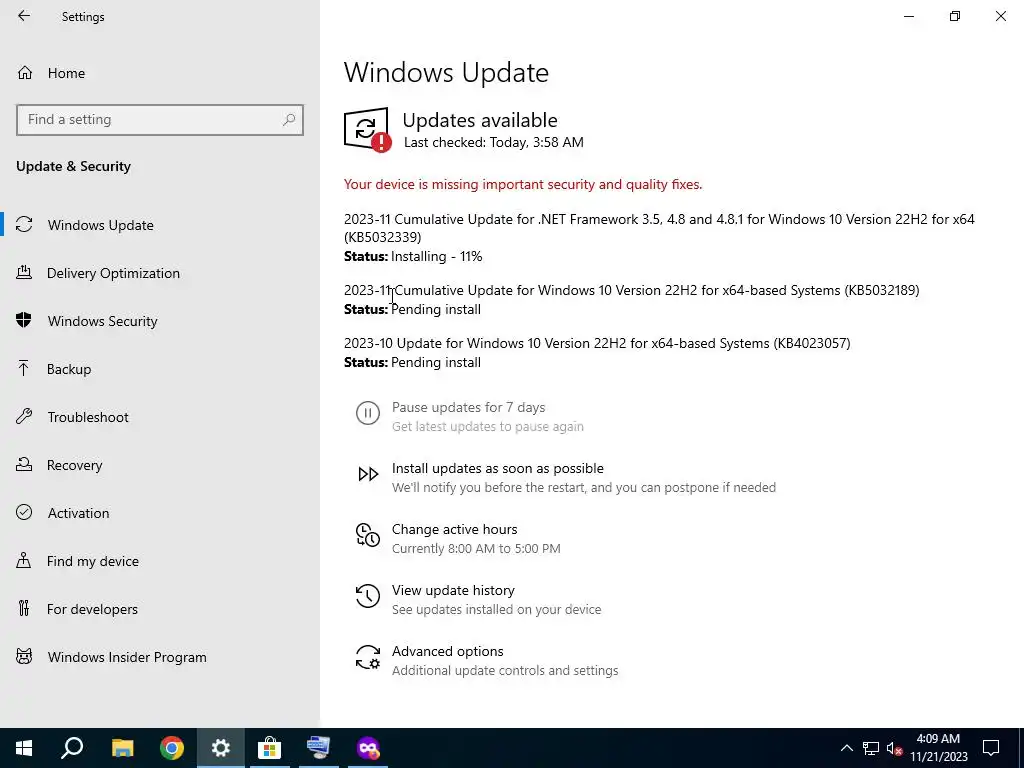Click the Windows Insider Program cat icon

tap(24, 656)
